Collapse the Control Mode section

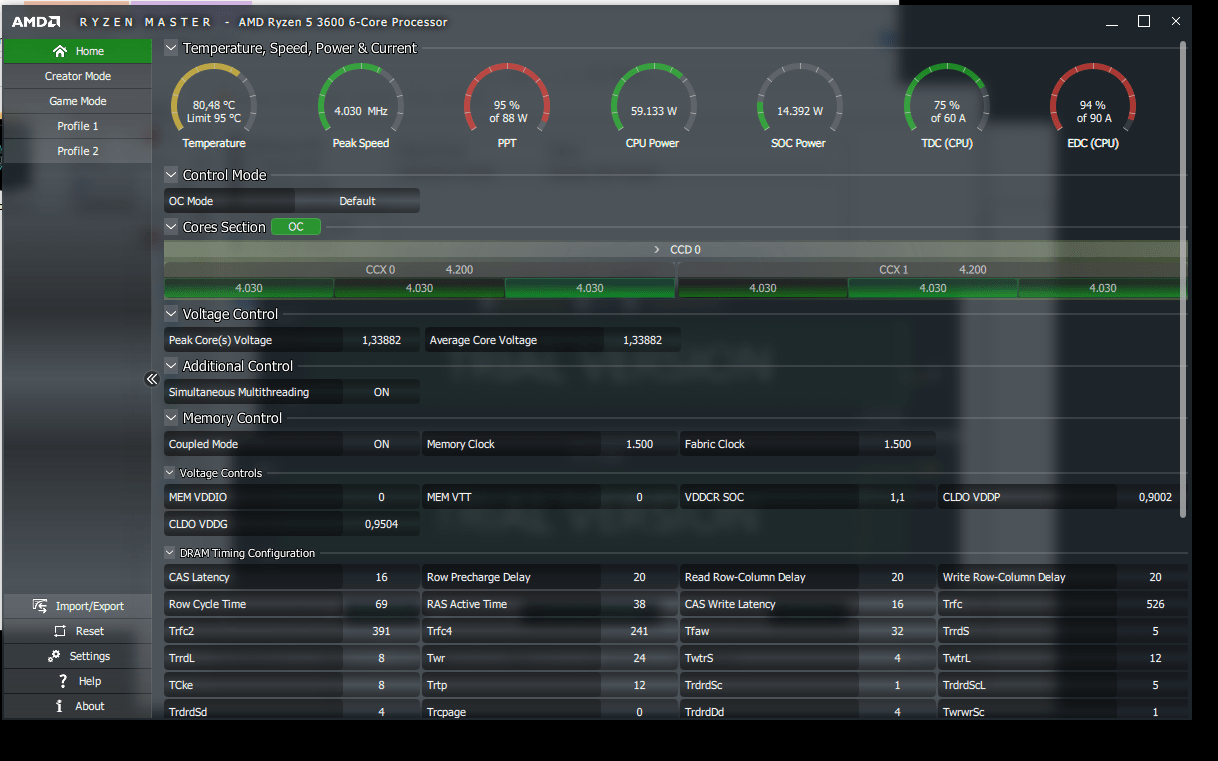(x=171, y=175)
